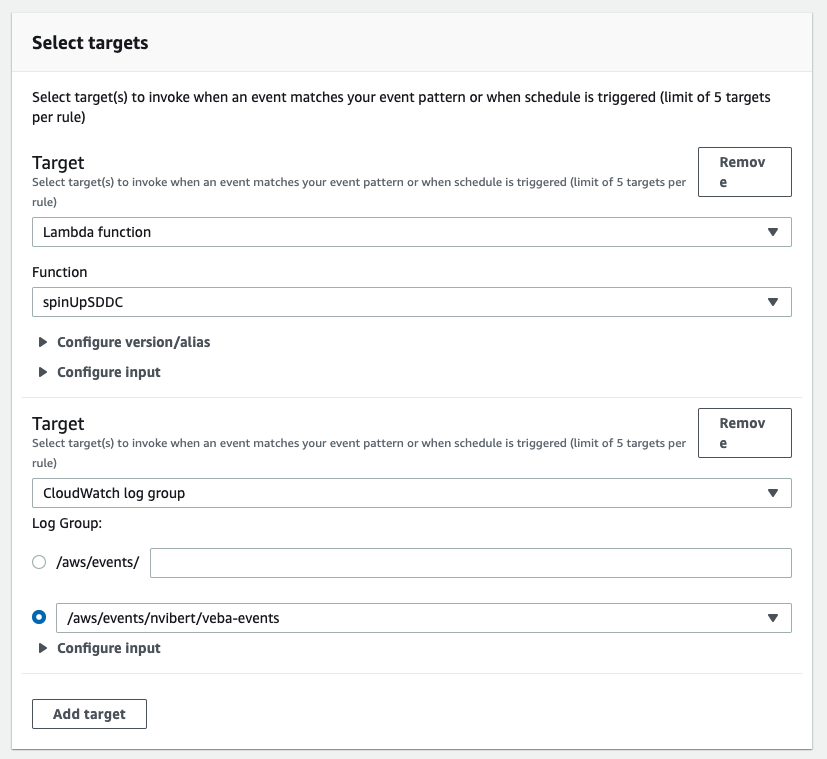
Task: Expand the Configure version/alias section label
Action: (x=133, y=342)
